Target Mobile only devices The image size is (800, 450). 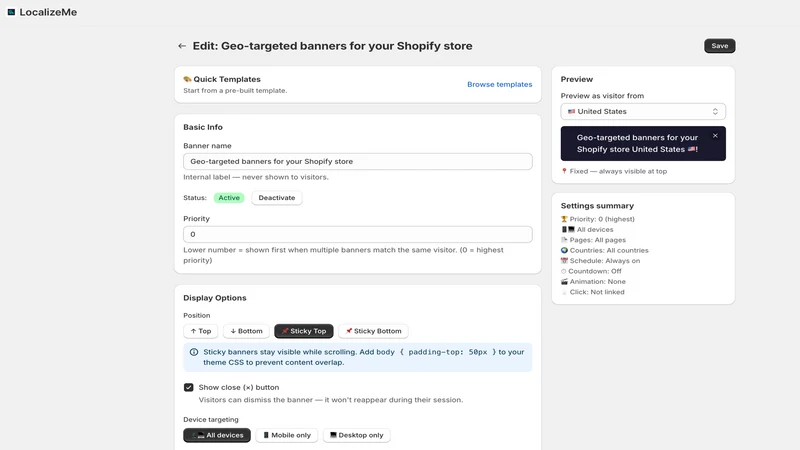[x=287, y=435]
